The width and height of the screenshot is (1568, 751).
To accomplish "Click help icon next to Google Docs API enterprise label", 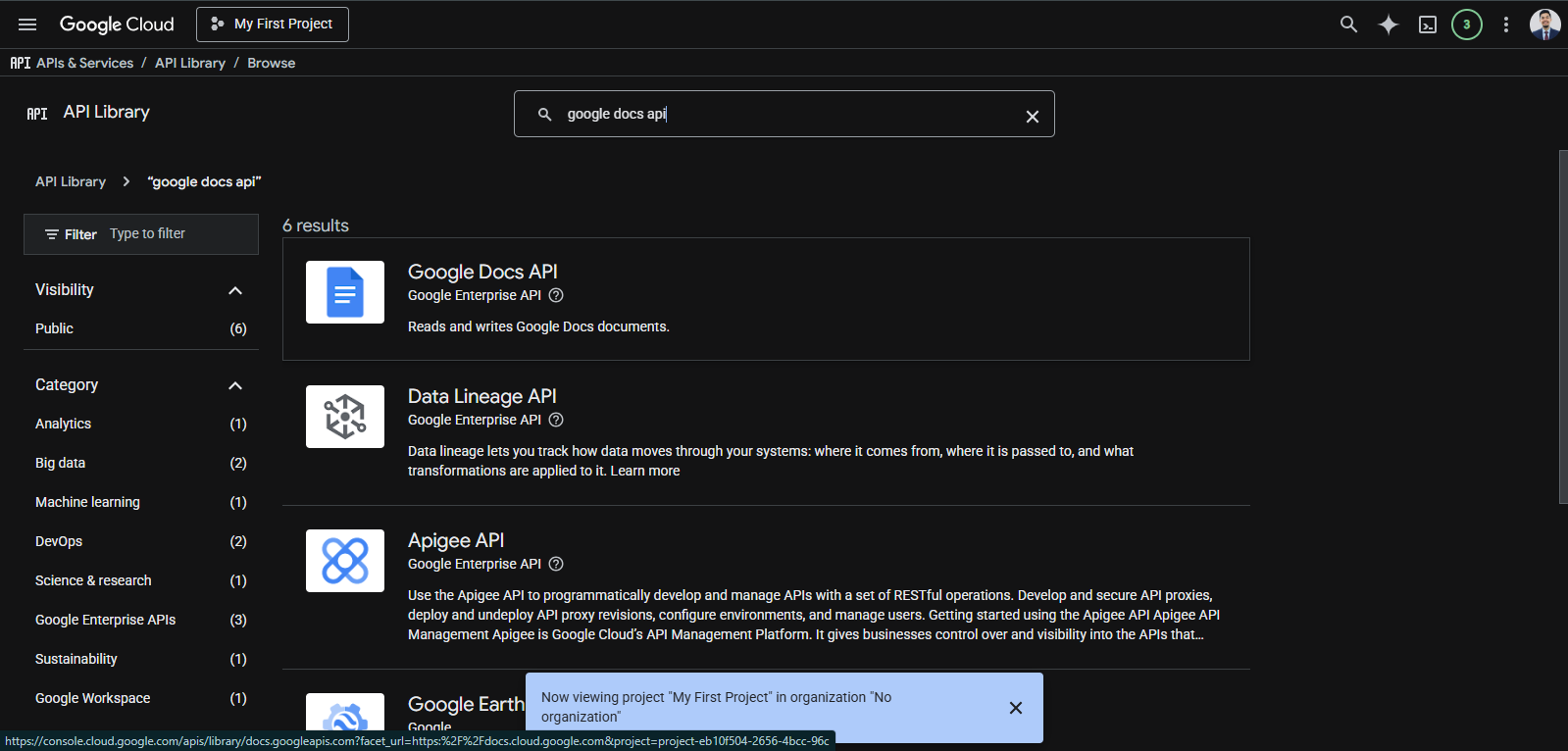I will click(x=556, y=295).
